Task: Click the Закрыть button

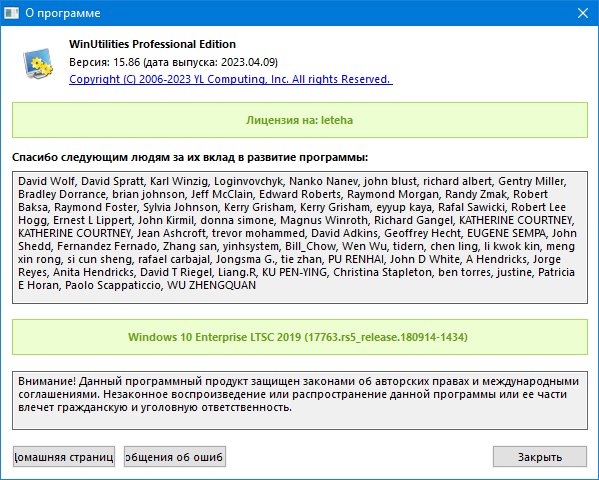Action: click(539, 457)
